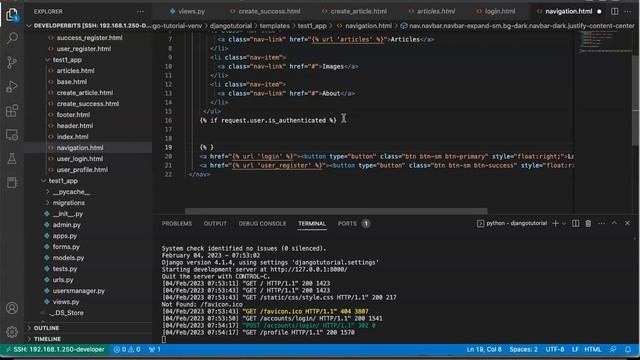This screenshot has width=640, height=360.
Task: Select the TERMINAL panel tab
Action: [312, 224]
